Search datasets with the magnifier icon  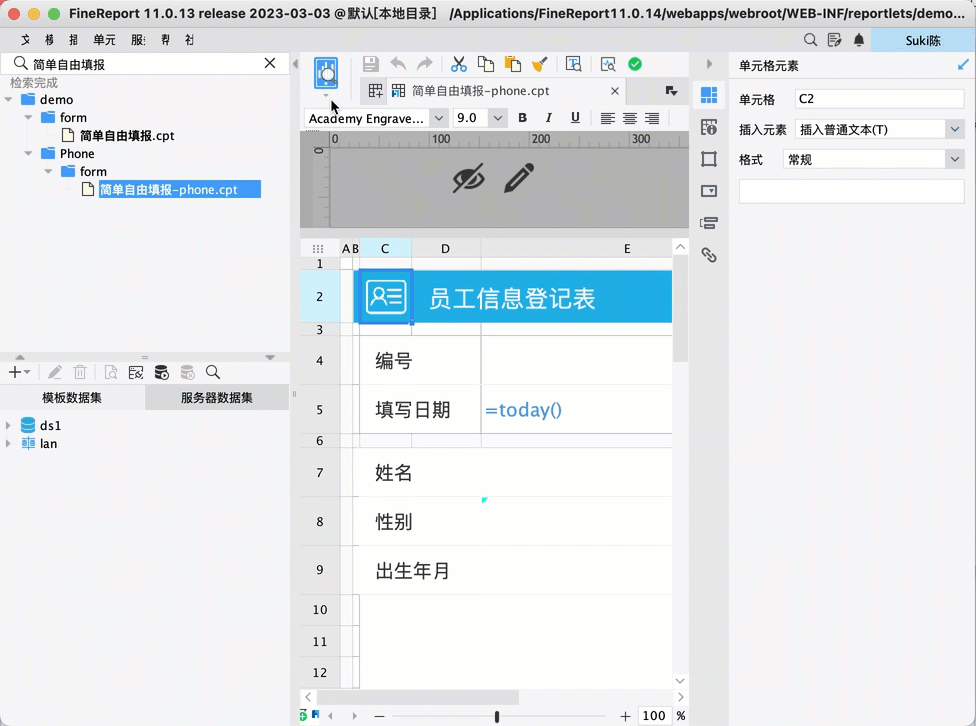pos(213,372)
